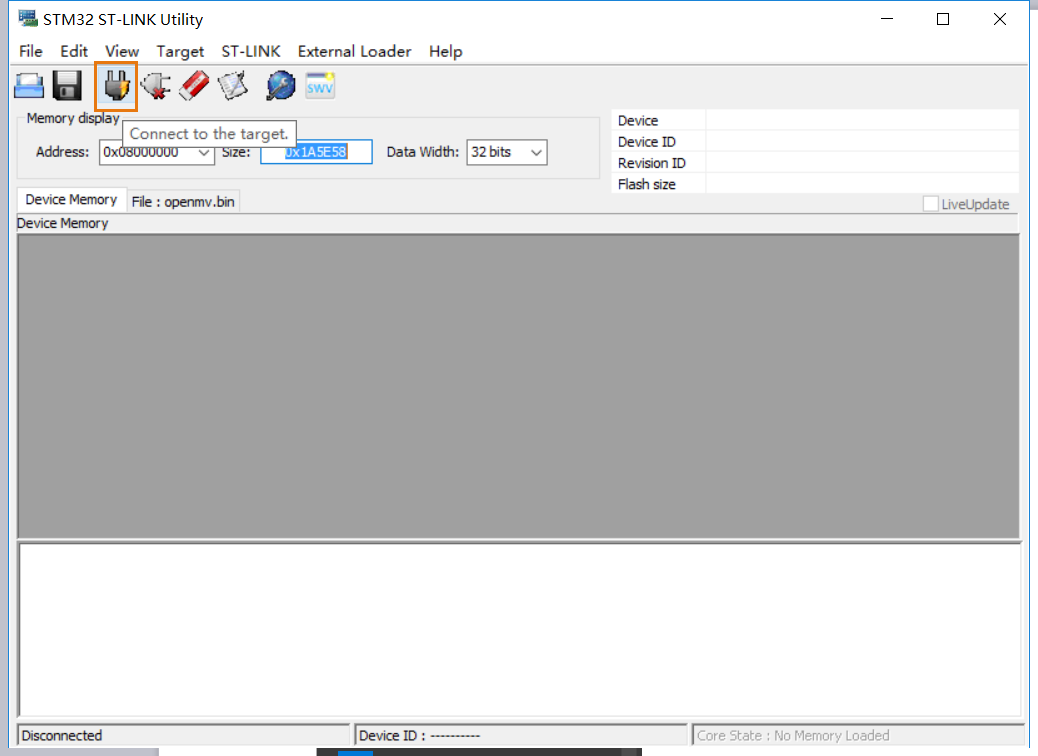
Task: Click the Save file floppy icon
Action: coord(67,86)
